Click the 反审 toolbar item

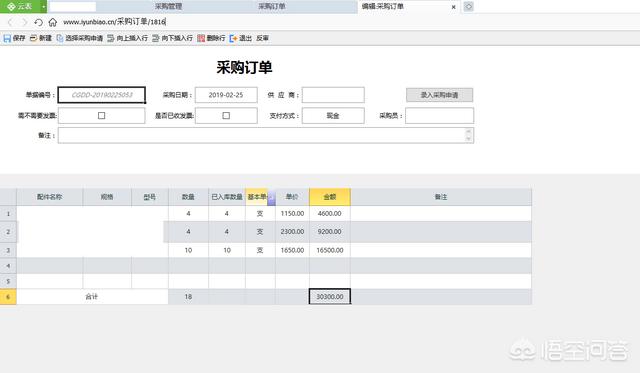tap(262, 38)
